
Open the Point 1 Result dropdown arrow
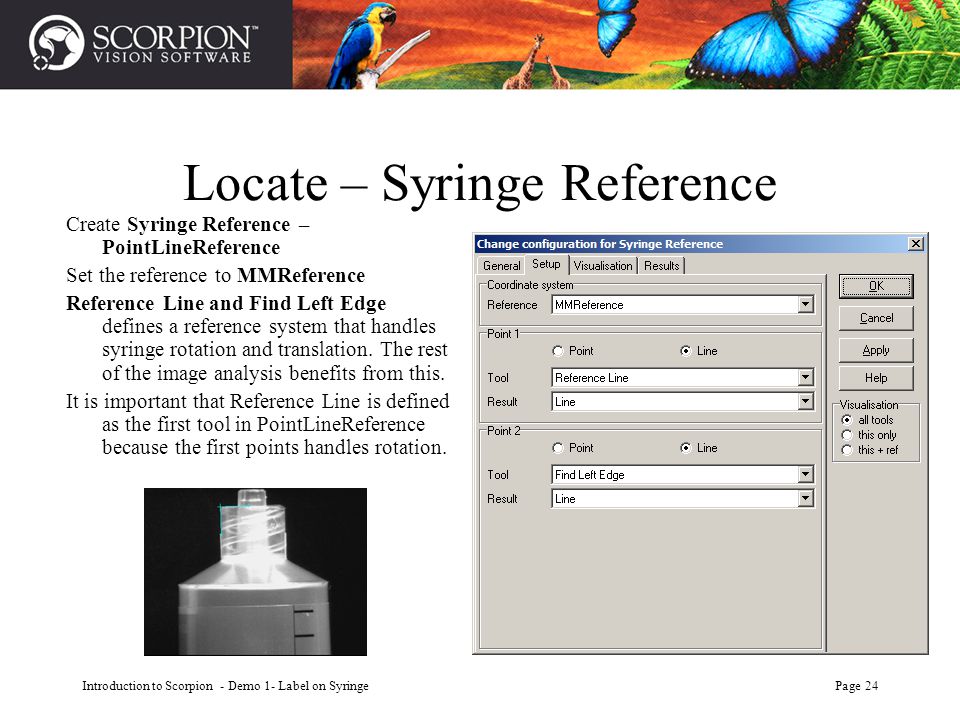(805, 402)
